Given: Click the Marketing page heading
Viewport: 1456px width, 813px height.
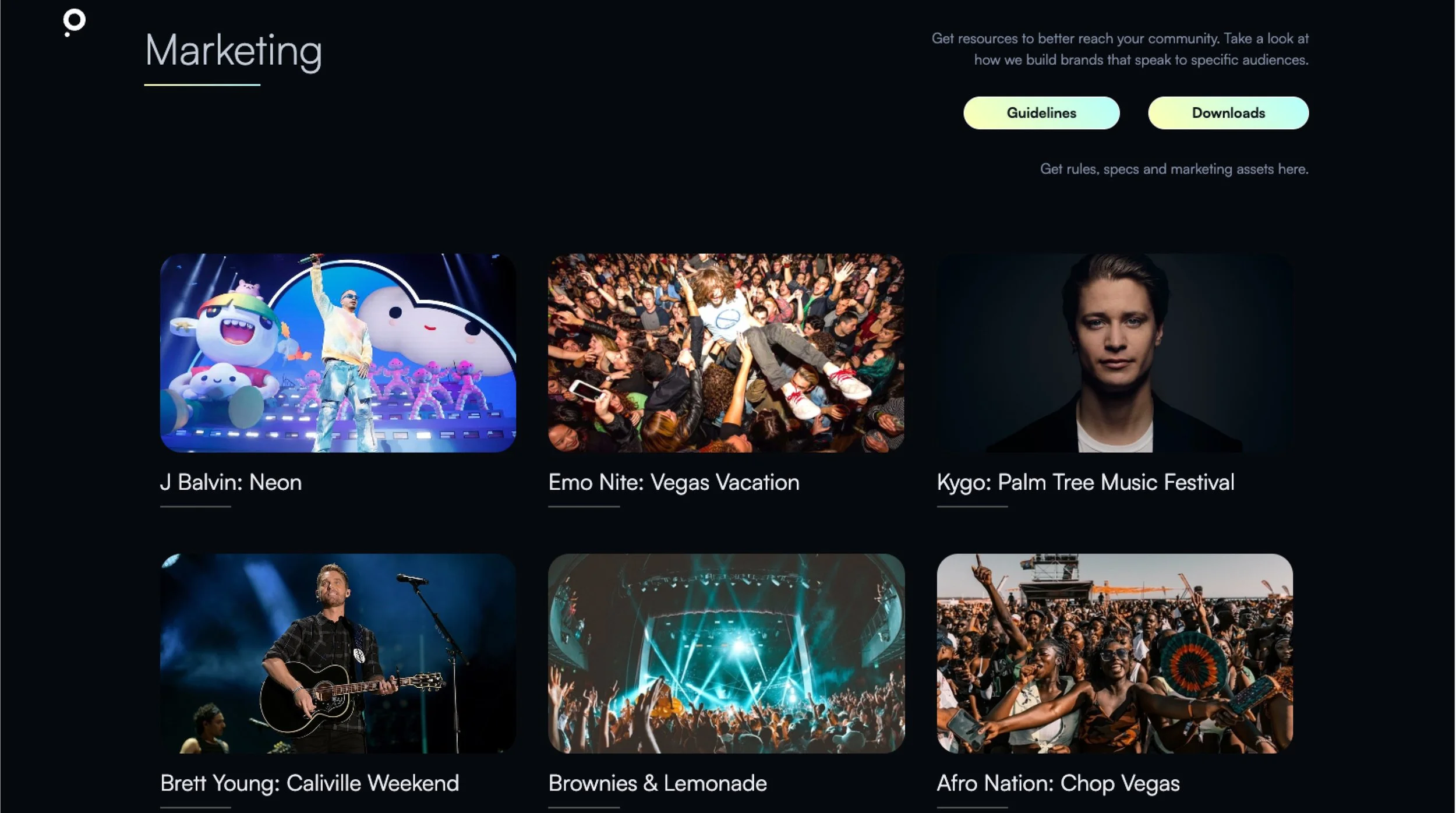Looking at the screenshot, I should click(x=233, y=51).
